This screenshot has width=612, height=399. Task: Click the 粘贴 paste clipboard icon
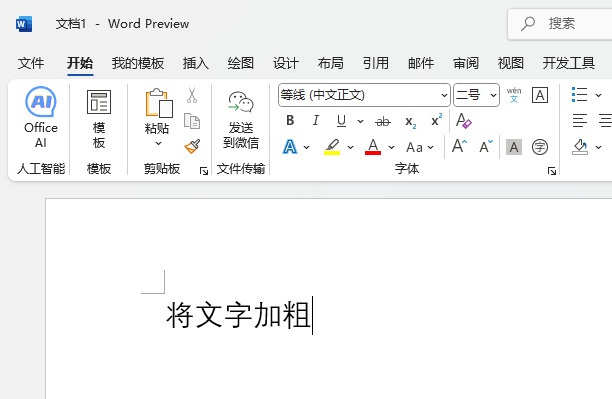click(x=158, y=103)
